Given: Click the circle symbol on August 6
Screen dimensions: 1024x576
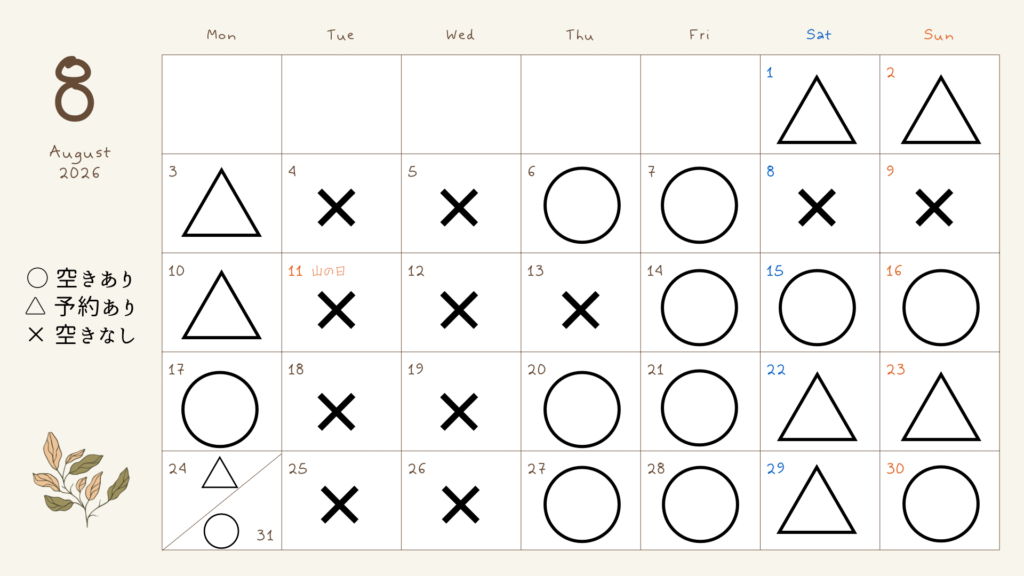Looking at the screenshot, I should (581, 205).
